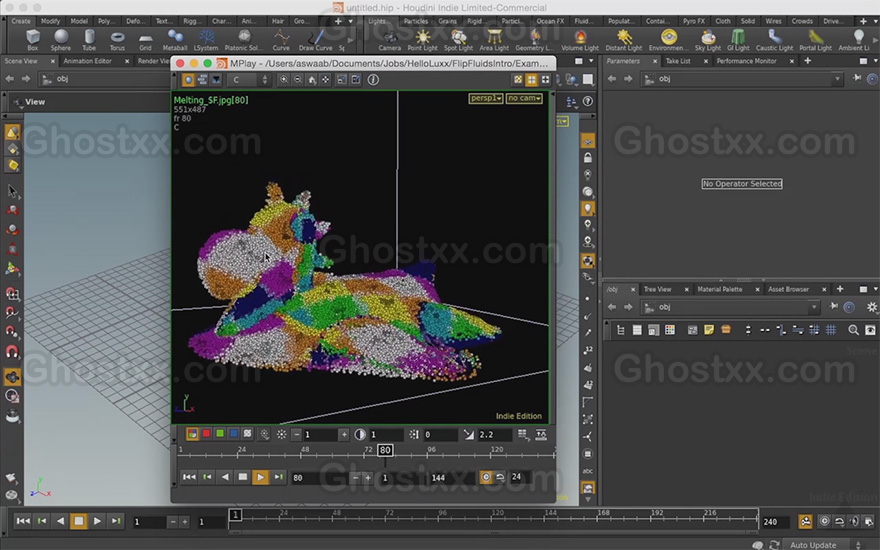Open the MPlay info icon
This screenshot has height=550, width=880.
[x=373, y=80]
